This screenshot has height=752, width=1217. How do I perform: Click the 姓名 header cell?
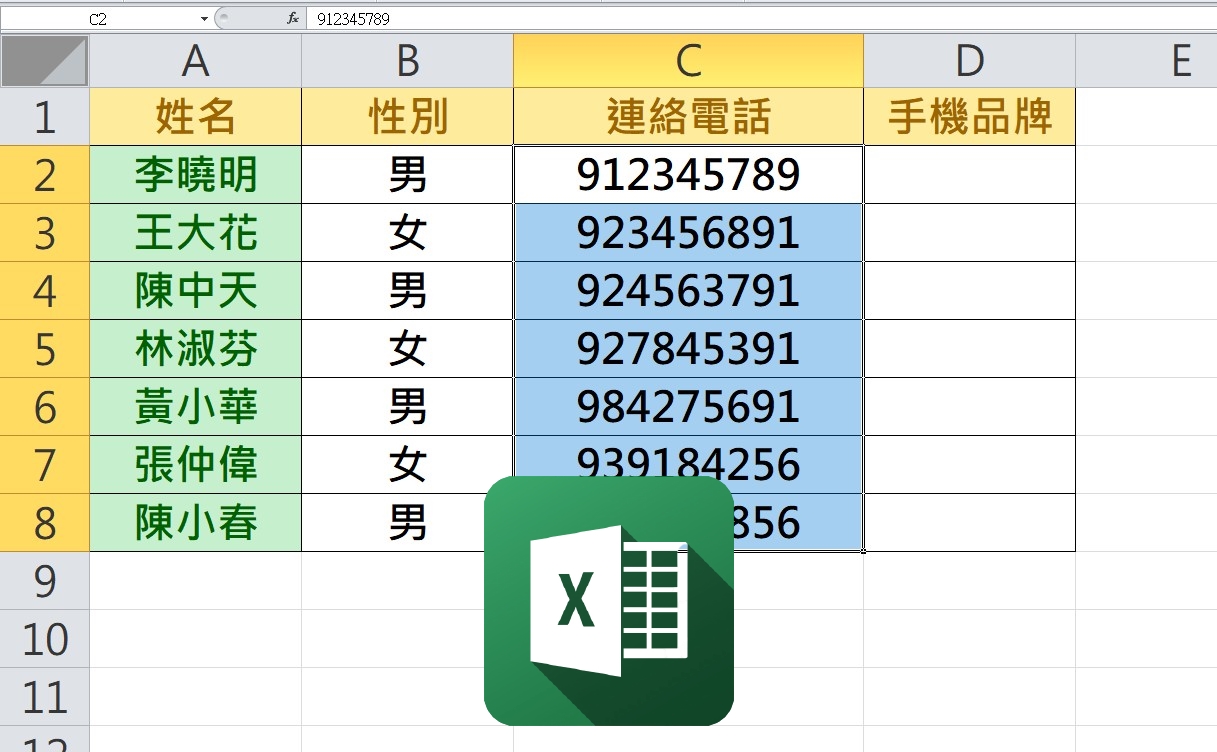196,117
